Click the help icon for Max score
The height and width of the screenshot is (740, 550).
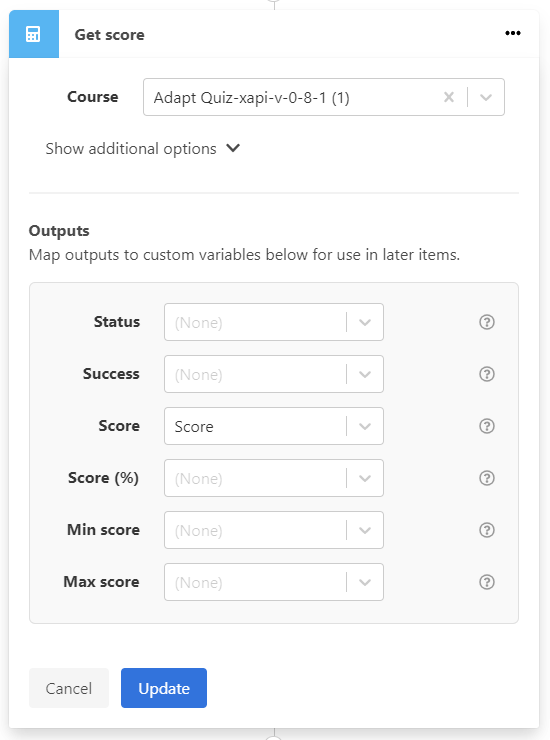[487, 582]
